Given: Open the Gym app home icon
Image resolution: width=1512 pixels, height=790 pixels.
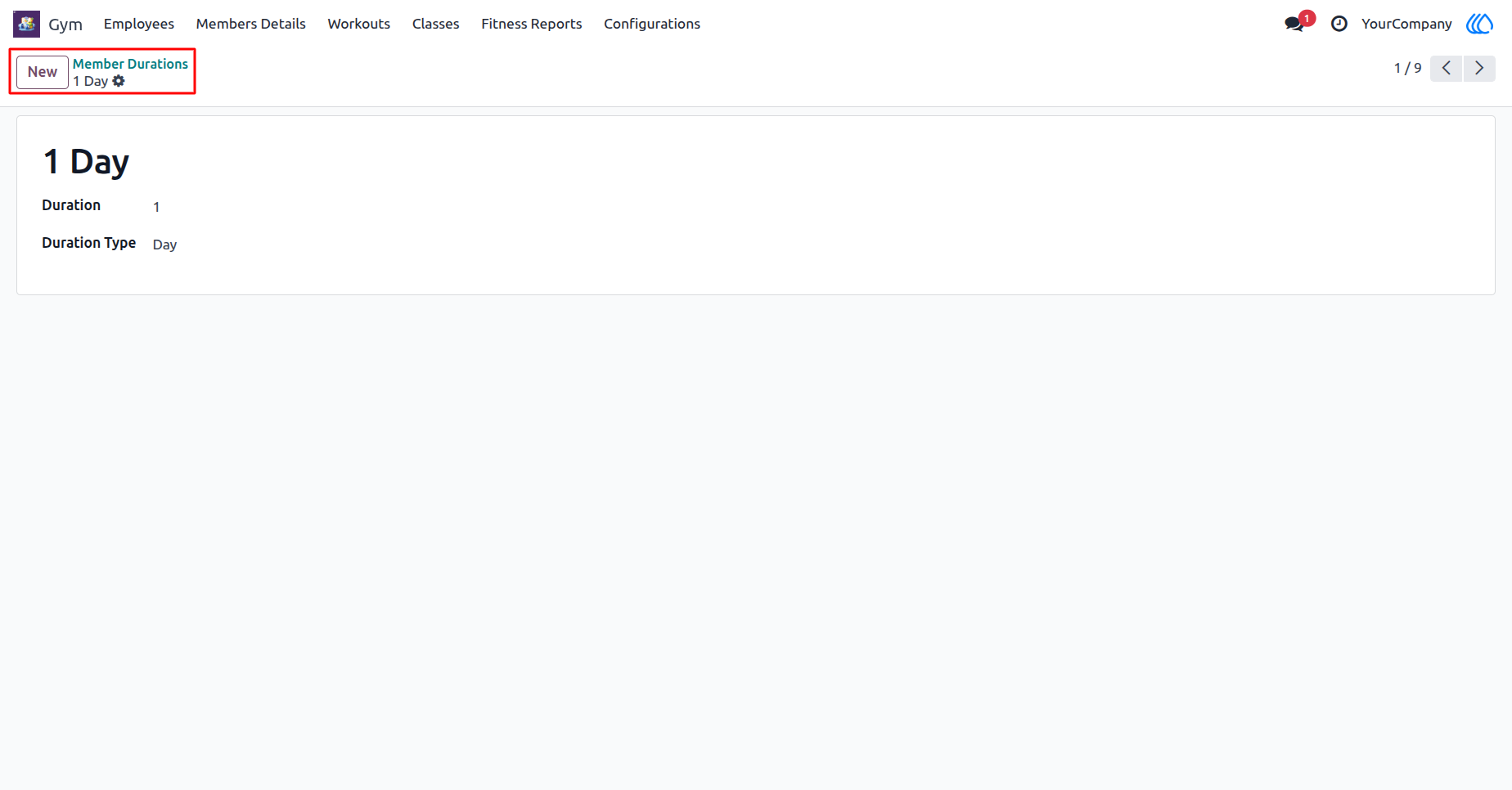Looking at the screenshot, I should tap(26, 24).
